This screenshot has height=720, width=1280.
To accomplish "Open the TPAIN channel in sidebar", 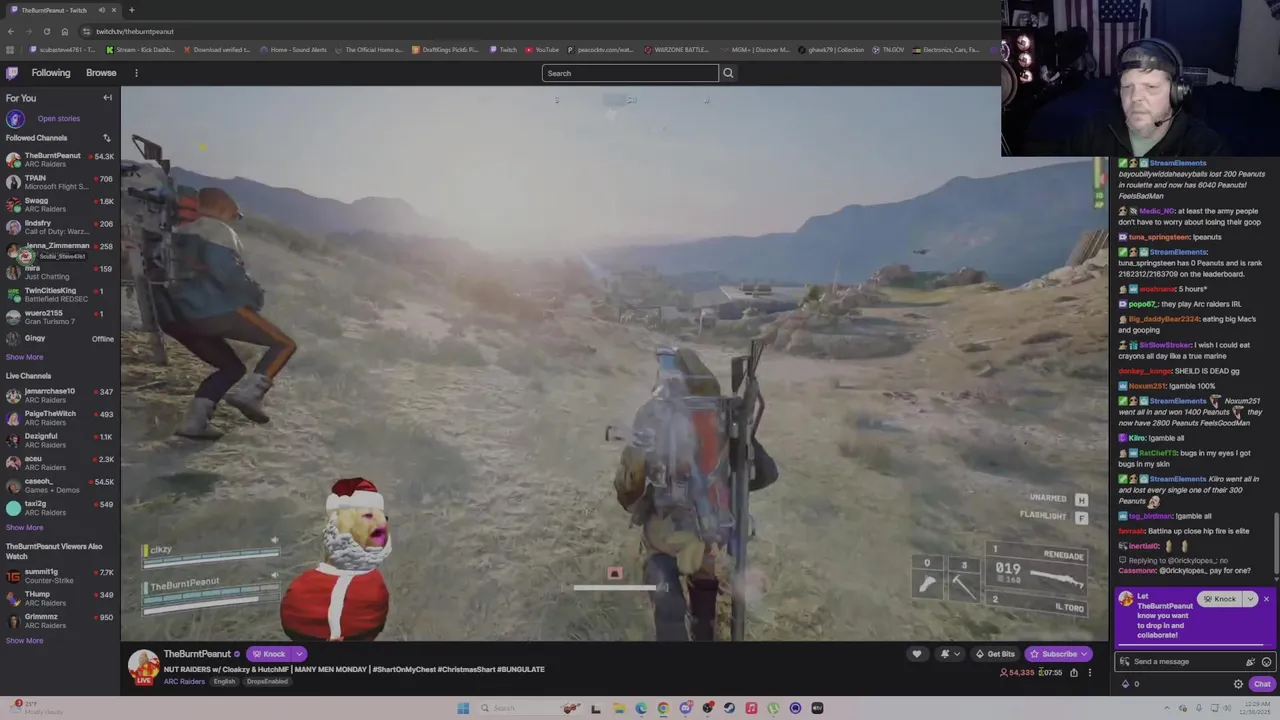I will pos(60,182).
